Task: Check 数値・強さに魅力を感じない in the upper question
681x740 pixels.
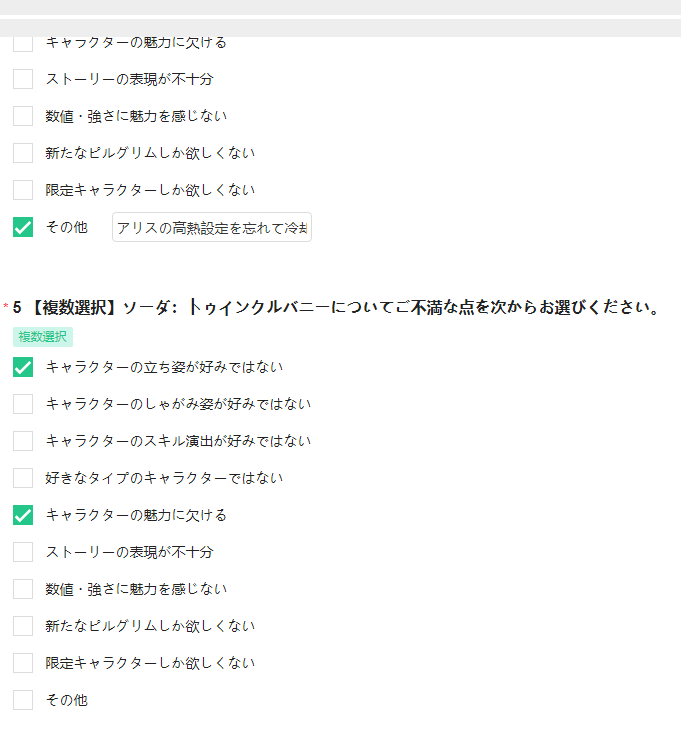Action: [x=23, y=116]
